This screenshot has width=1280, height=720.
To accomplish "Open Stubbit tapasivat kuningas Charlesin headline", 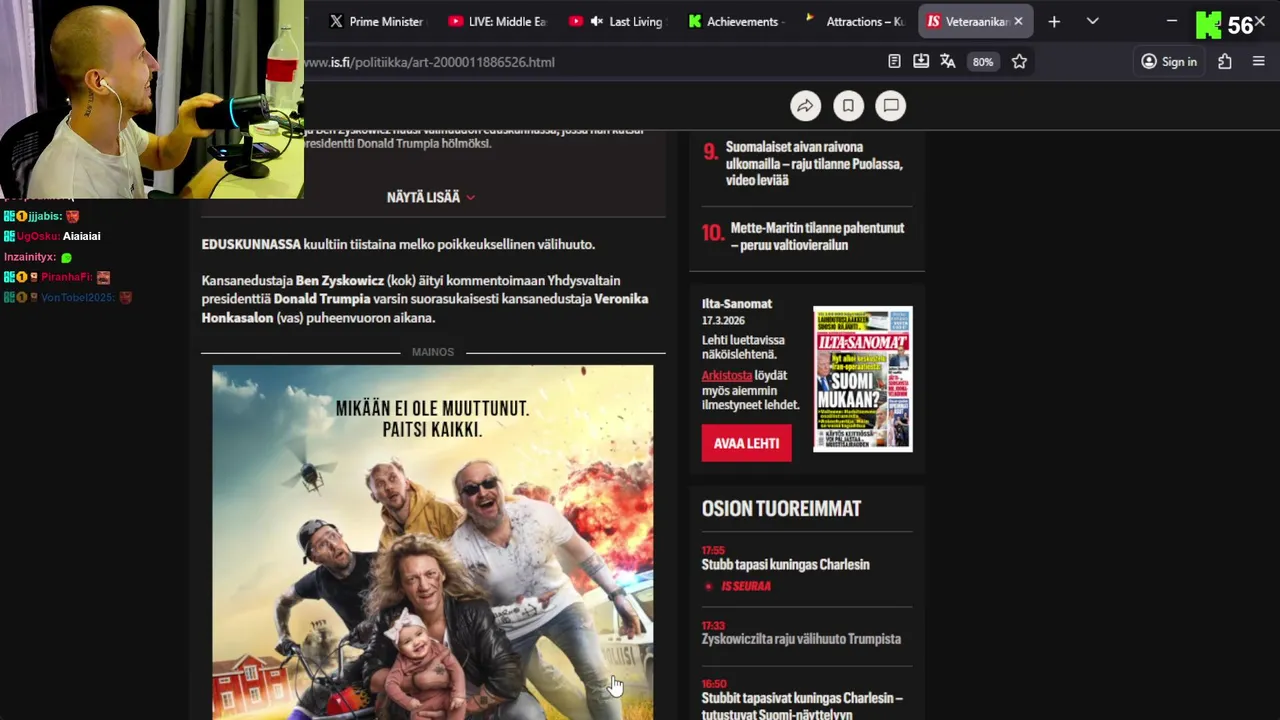I will [802, 706].
